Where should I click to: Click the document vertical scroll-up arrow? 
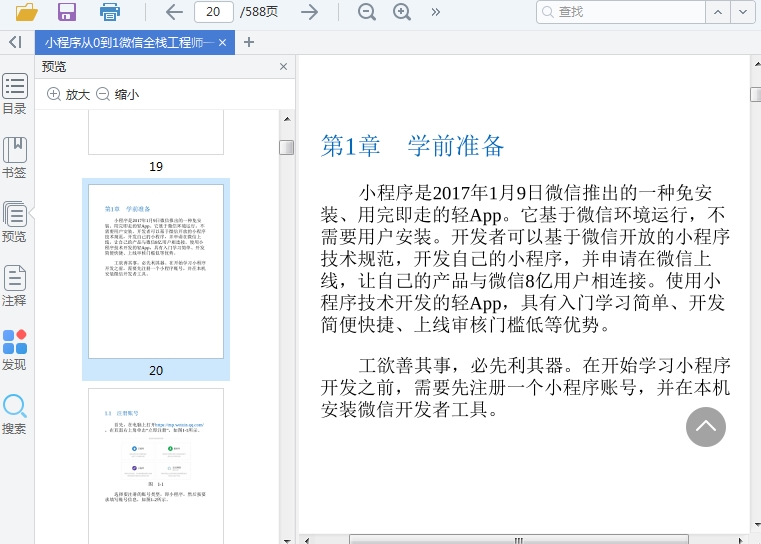tap(757, 64)
